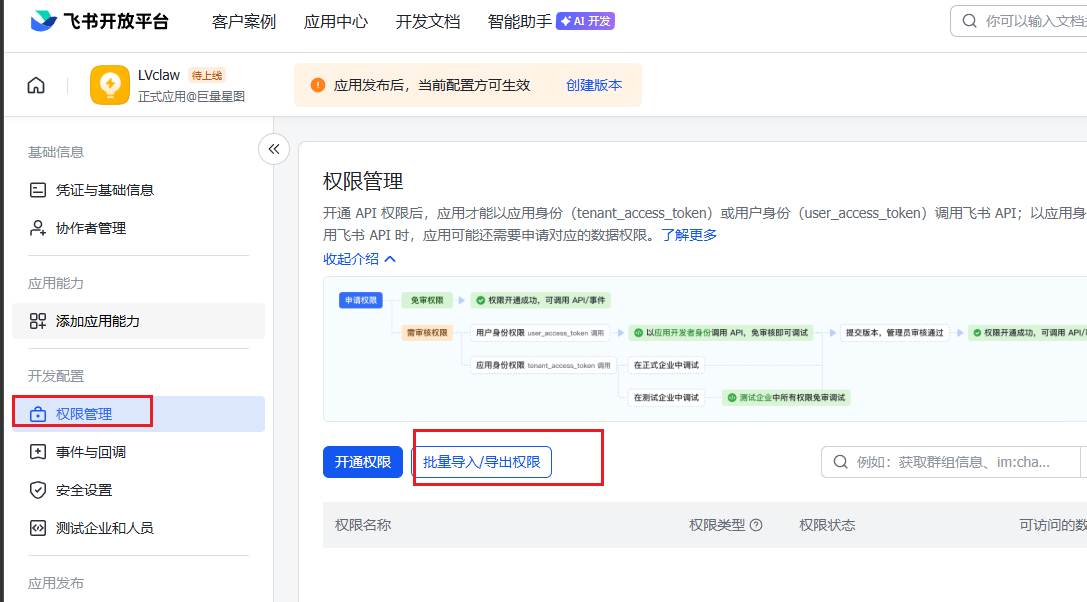Click the blue 开通权限 button
This screenshot has width=1087, height=602.
[362, 462]
